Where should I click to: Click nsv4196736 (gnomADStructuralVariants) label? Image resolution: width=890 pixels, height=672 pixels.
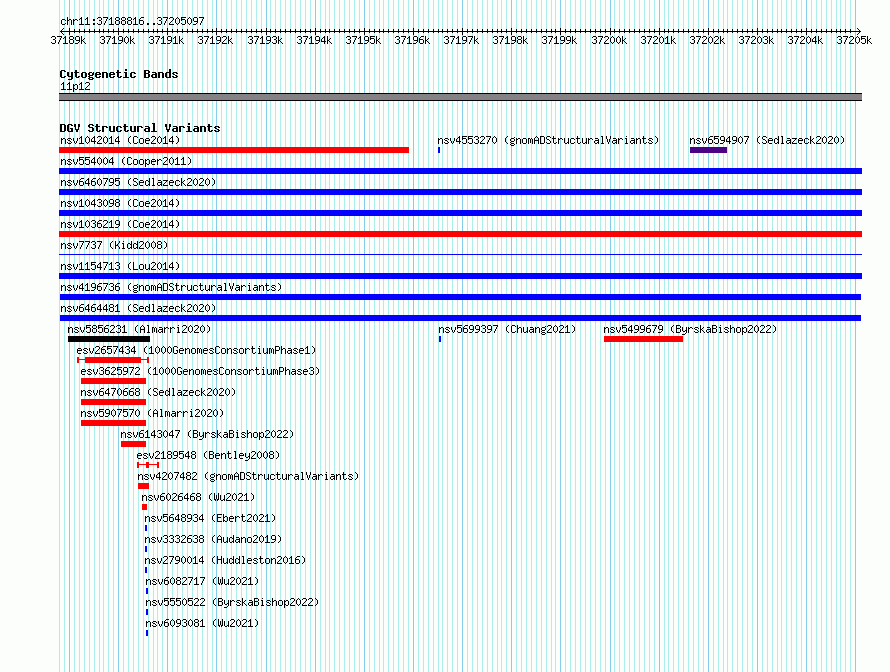point(171,287)
